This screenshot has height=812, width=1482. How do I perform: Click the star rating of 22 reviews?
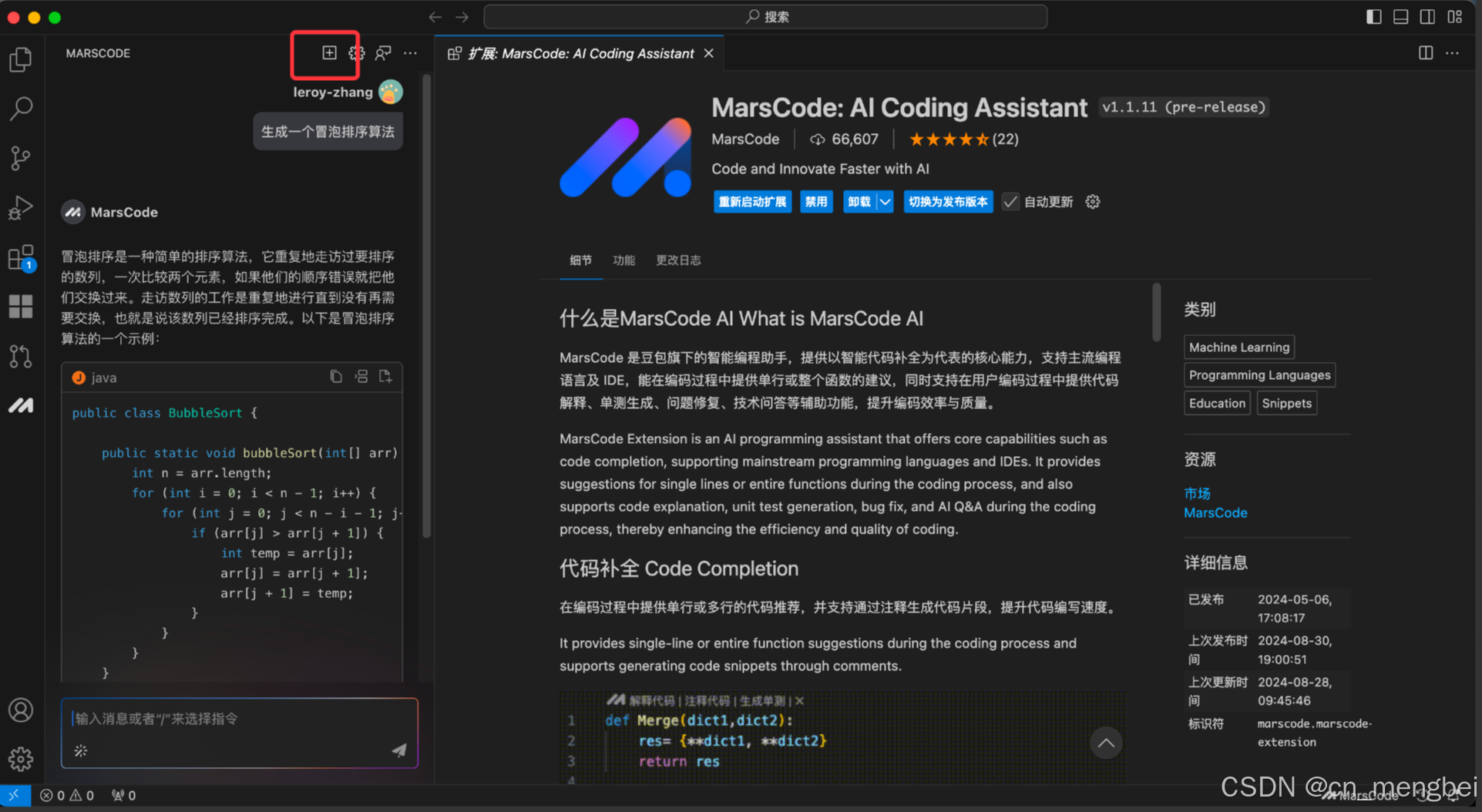point(963,139)
